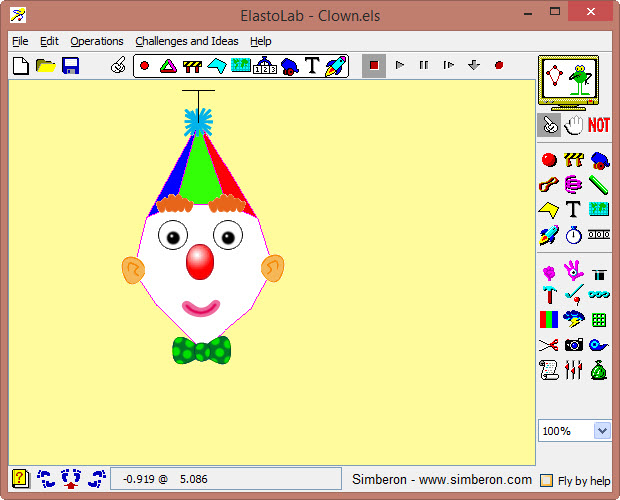
Task: Open the storm cloud lightning tool
Action: (x=573, y=320)
